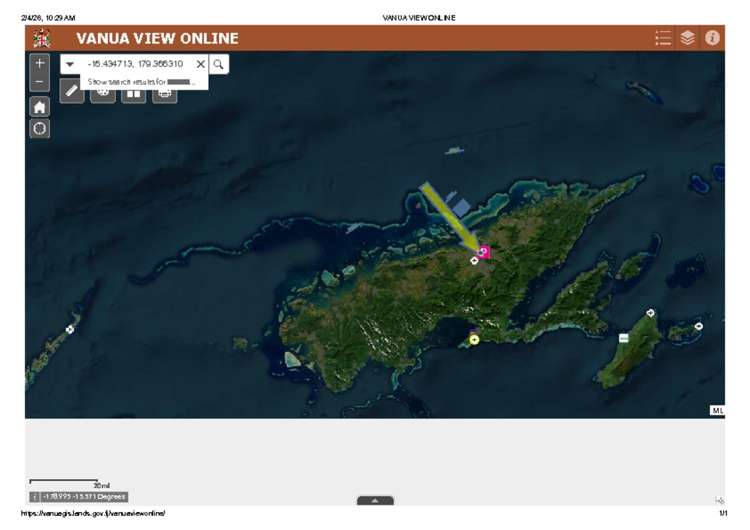Click the white marker atop the eastern island
Screen dimensions: 750x530
pos(651,313)
